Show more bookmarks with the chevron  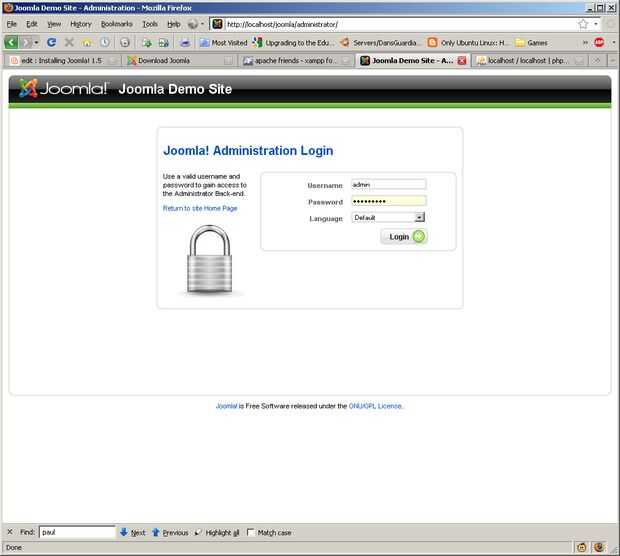pyautogui.click(x=585, y=42)
